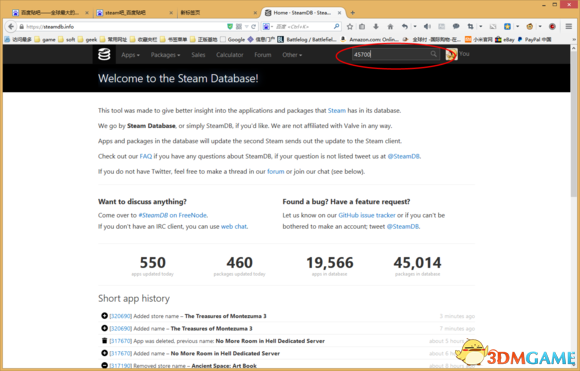Click the speaker mute toolbar icon
Image resolution: width=580 pixels, height=371 pixels.
point(427,26)
